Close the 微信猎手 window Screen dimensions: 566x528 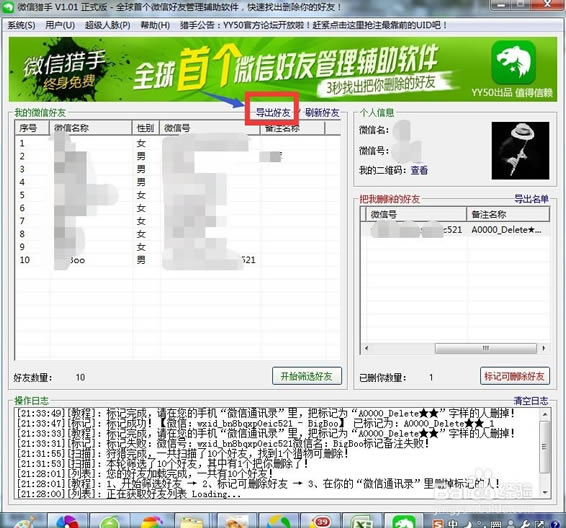[x=547, y=4]
